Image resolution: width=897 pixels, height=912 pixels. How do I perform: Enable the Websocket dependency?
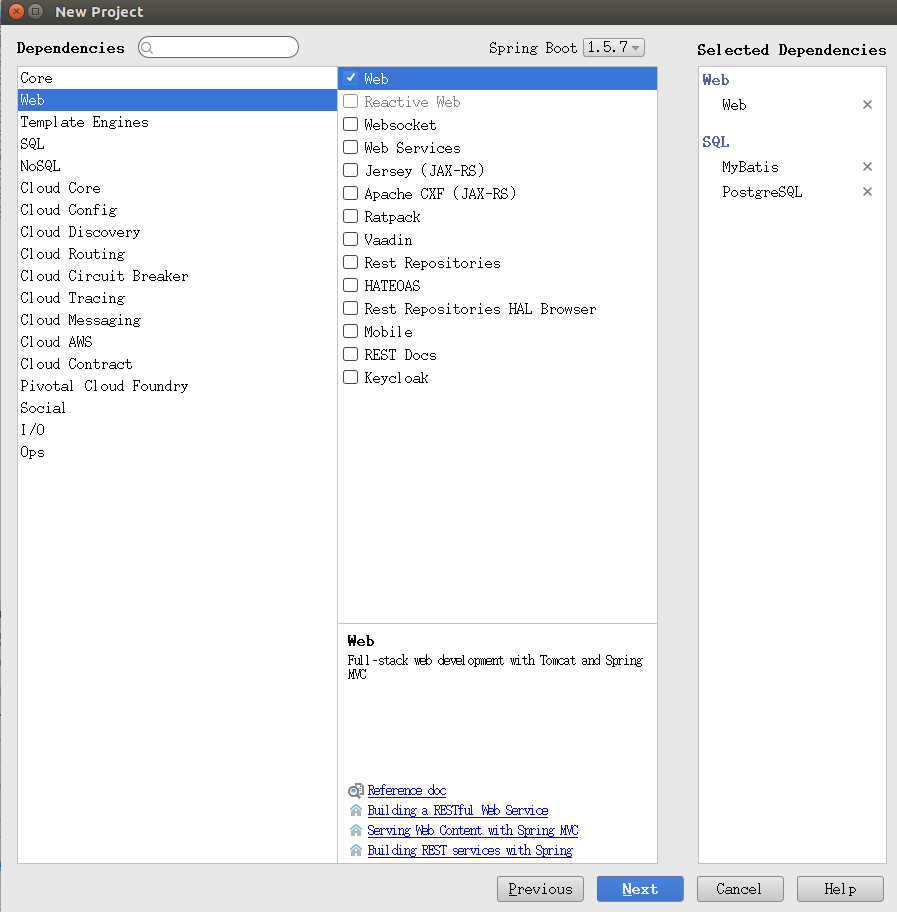point(350,124)
